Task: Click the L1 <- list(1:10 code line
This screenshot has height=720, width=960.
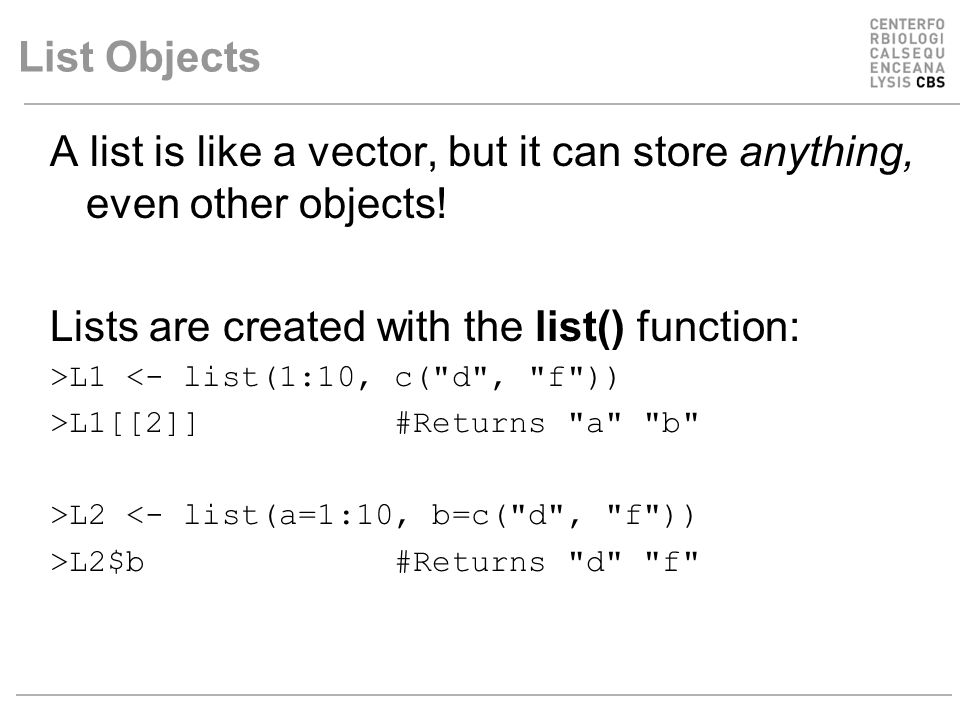Action: tap(334, 377)
